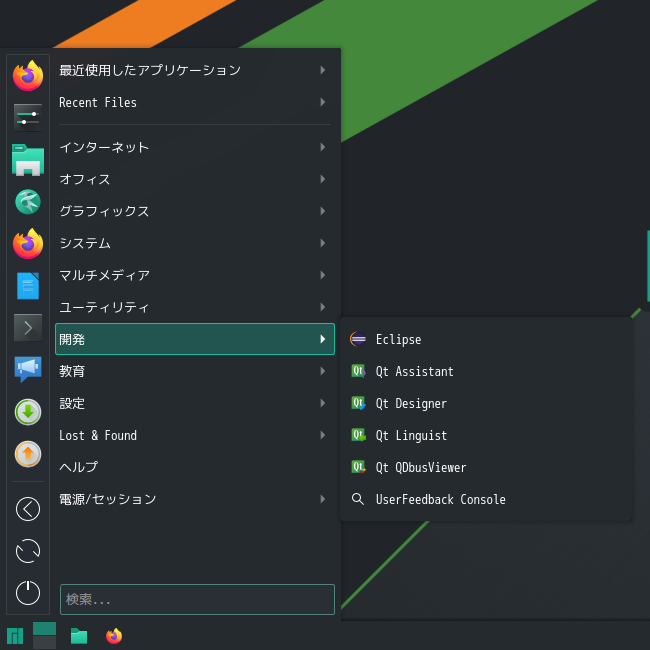This screenshot has height=650, width=650.
Task: Expand 最近使用したアプリケーション submenu
Action: tap(195, 70)
